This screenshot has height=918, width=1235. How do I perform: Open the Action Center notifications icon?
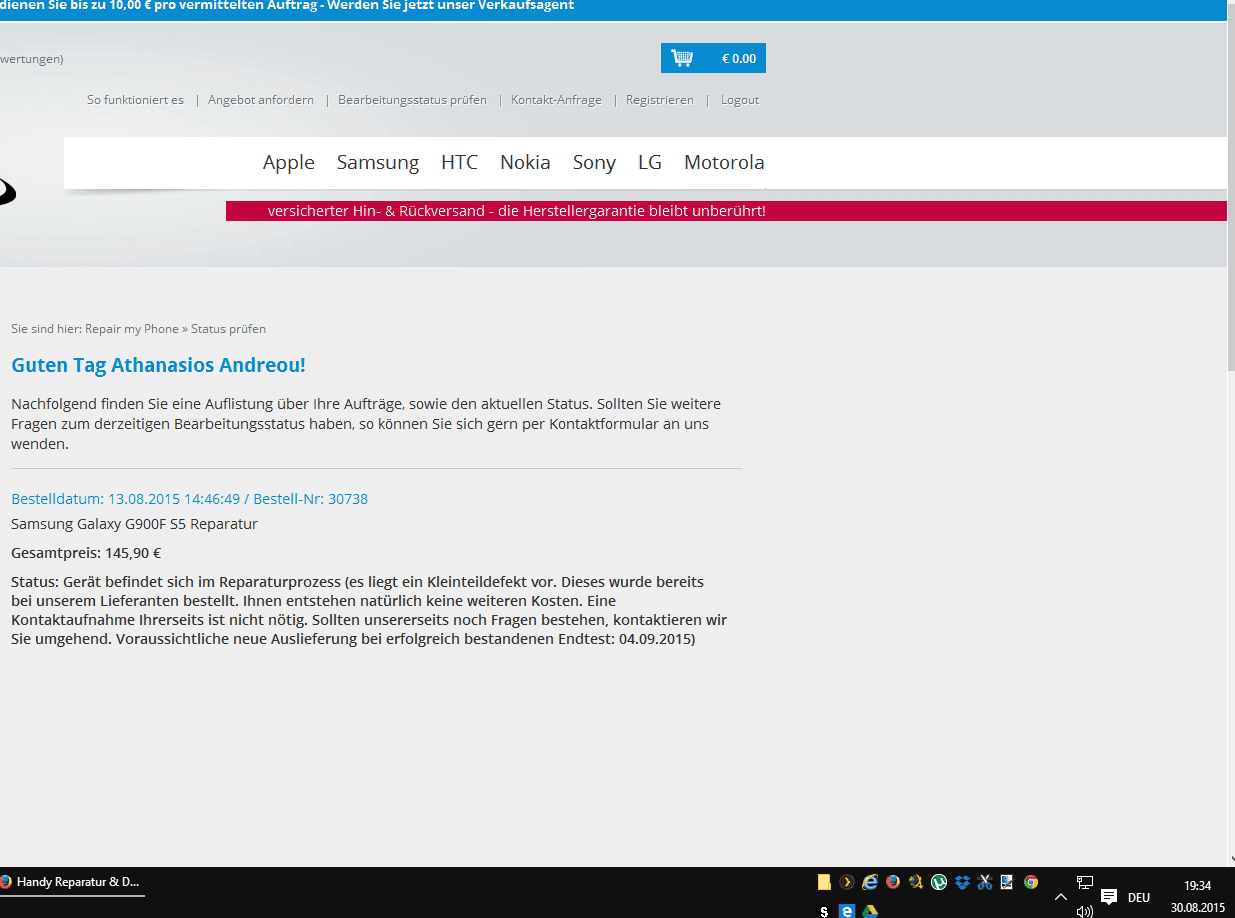[x=1109, y=896]
